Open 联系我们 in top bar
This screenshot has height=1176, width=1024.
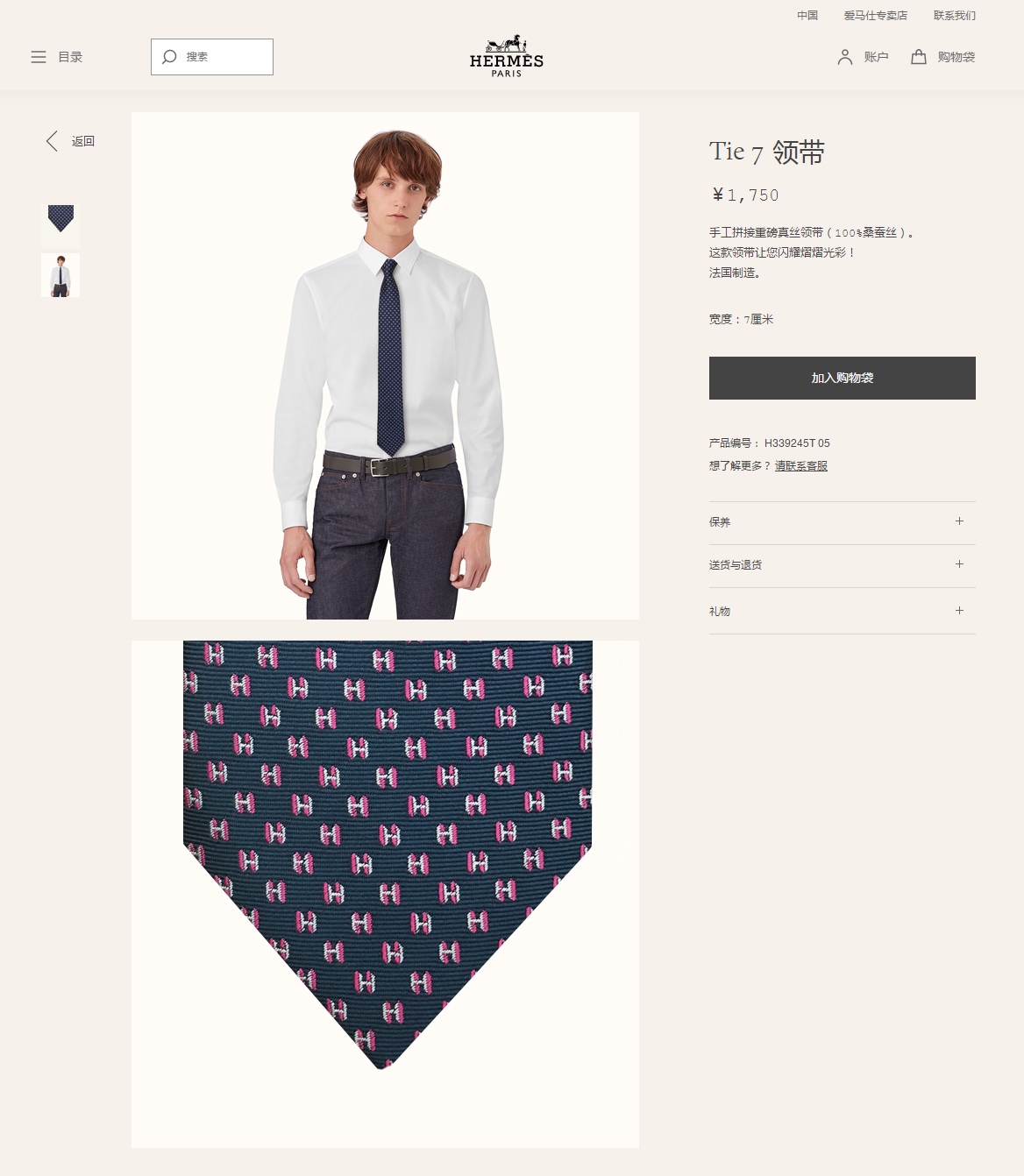[x=955, y=16]
